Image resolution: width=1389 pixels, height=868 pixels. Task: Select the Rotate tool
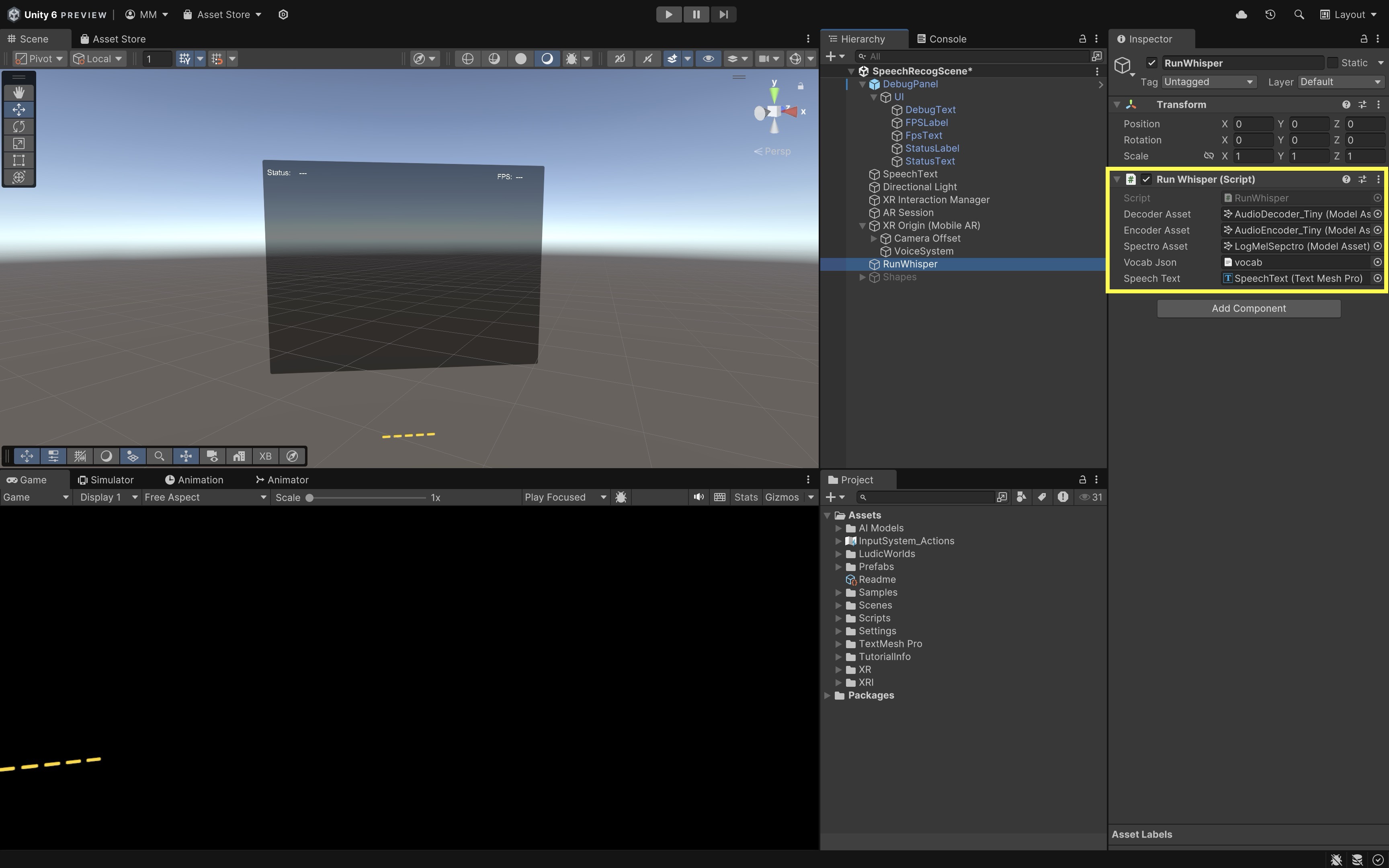[18, 126]
